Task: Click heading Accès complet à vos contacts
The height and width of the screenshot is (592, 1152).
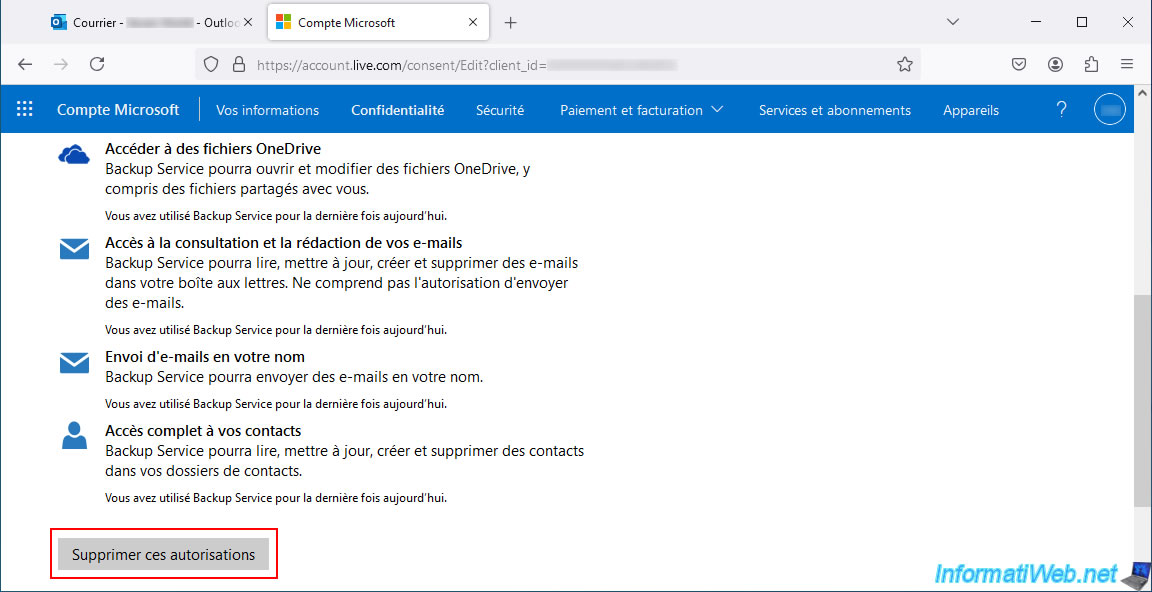Action: coord(203,430)
